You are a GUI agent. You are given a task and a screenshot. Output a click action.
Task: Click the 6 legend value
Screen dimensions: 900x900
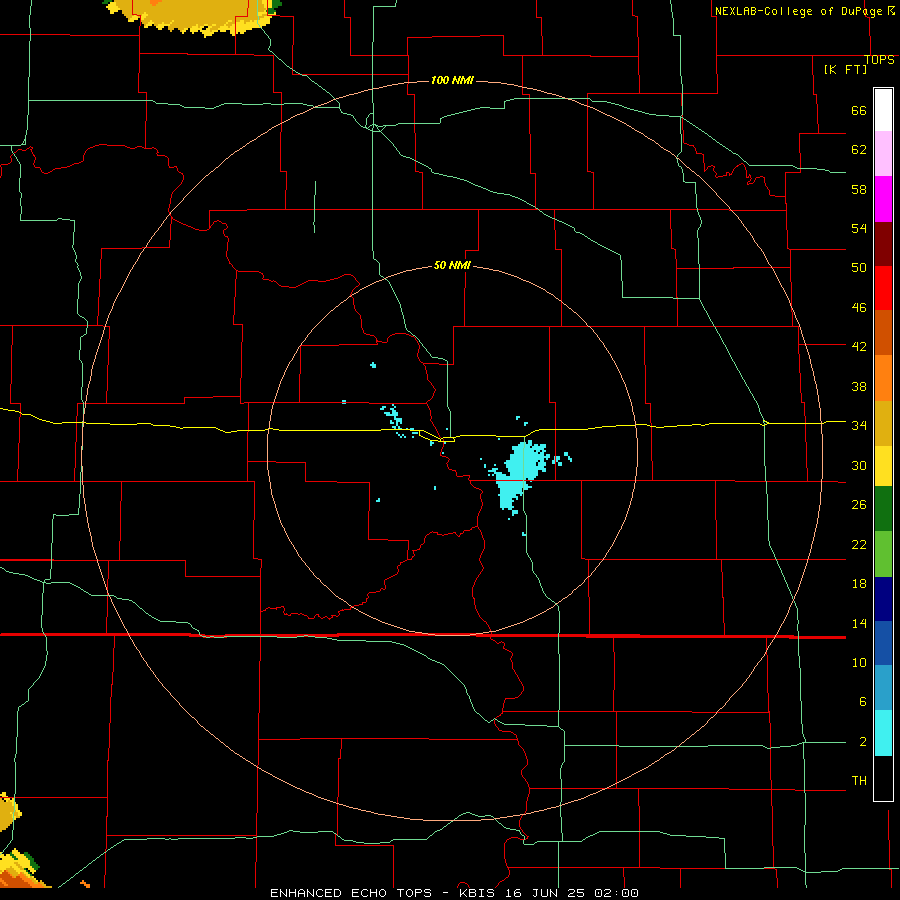(x=862, y=701)
